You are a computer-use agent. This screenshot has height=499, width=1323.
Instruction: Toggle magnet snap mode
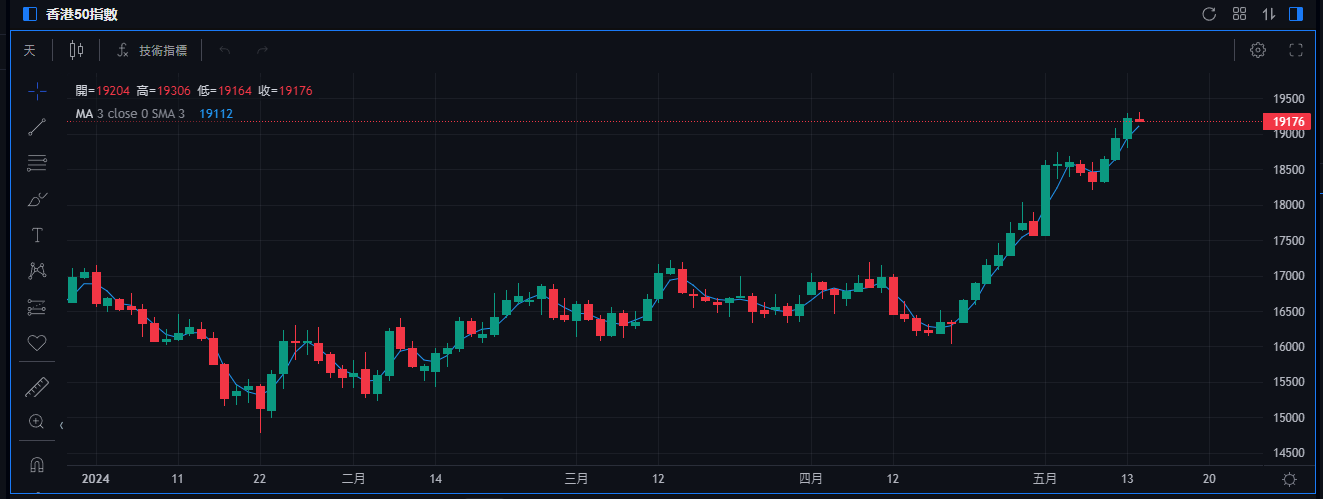37,465
